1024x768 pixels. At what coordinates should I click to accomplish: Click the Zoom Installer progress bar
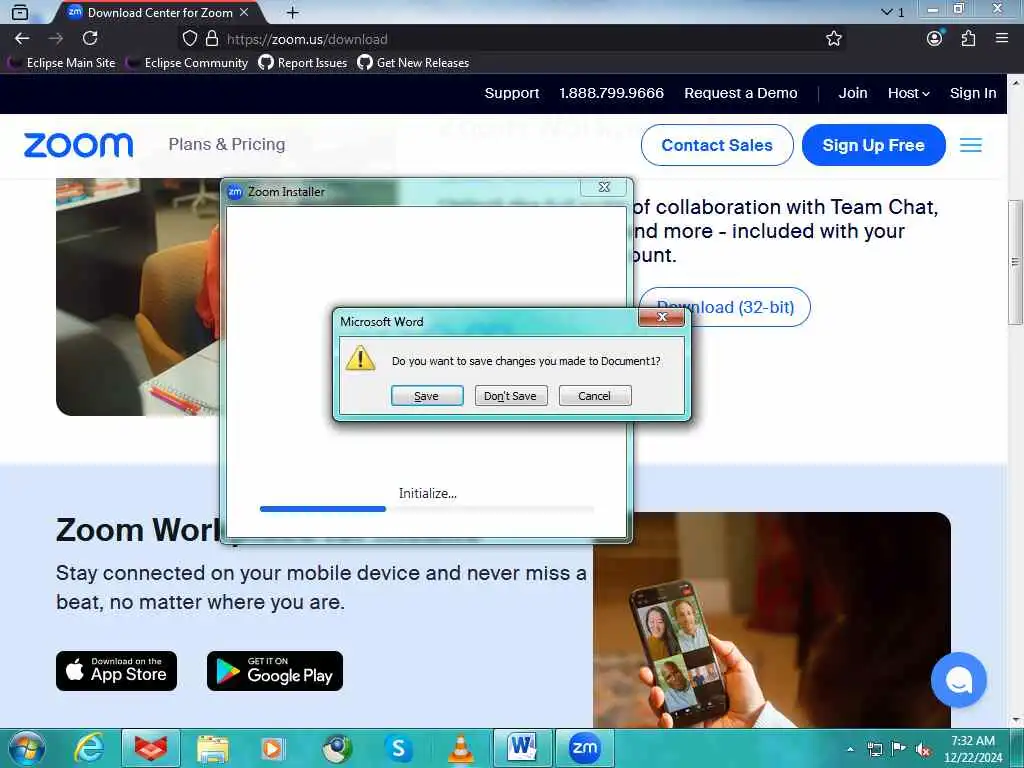click(x=427, y=509)
